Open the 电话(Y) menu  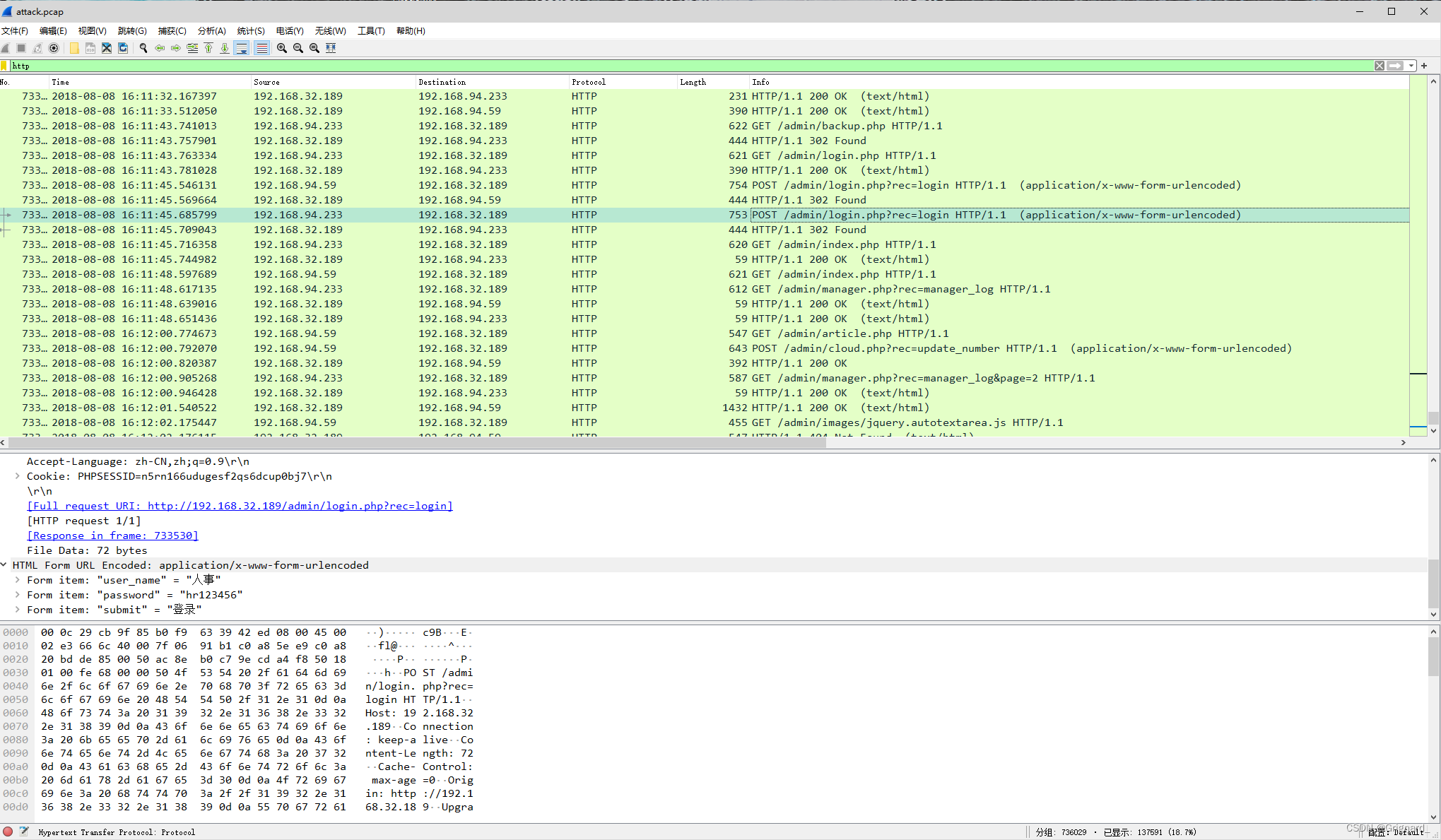click(x=290, y=30)
